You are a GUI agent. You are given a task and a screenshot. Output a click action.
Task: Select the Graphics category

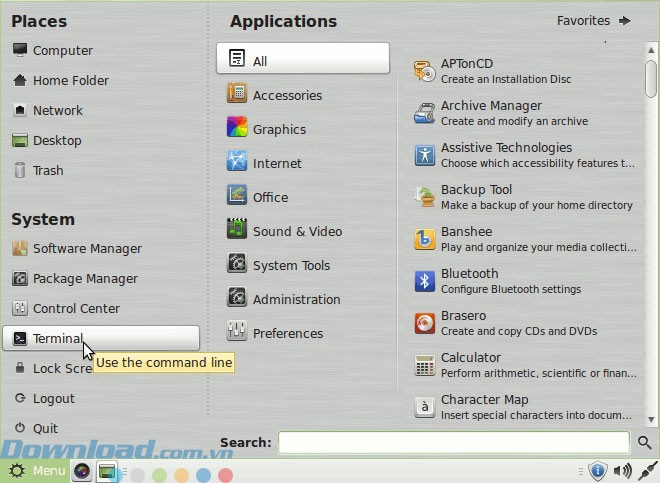(279, 129)
